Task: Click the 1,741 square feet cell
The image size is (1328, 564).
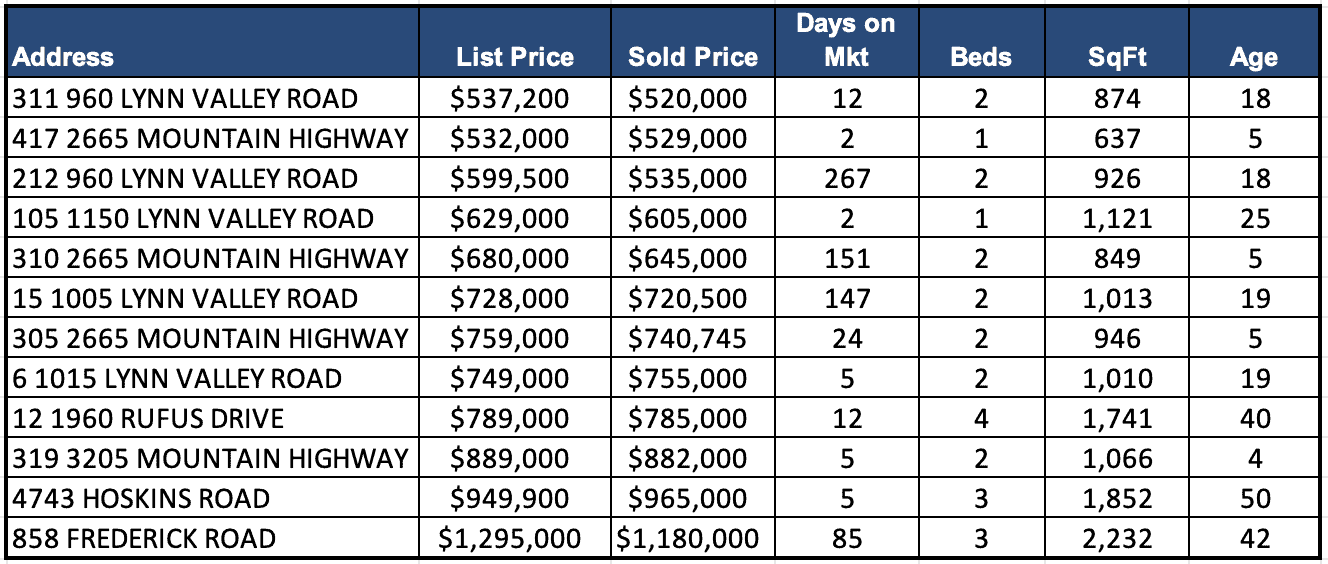Action: click(x=1117, y=419)
